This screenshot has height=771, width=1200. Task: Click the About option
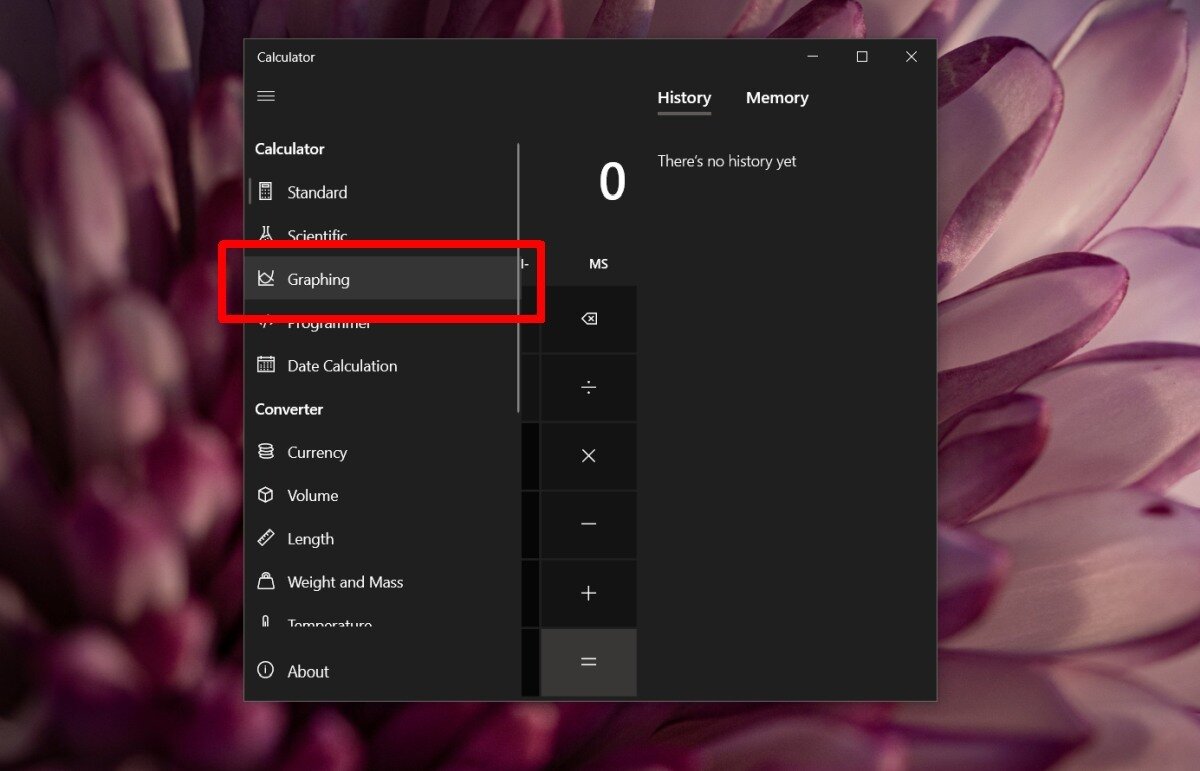point(308,671)
